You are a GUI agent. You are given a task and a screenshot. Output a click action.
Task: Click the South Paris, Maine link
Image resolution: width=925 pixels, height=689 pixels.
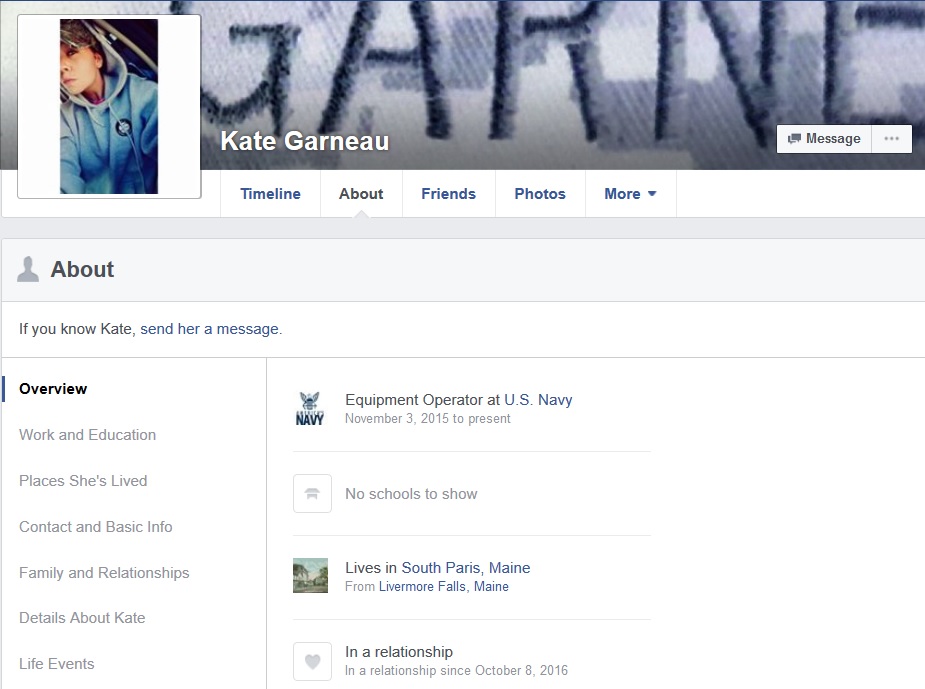click(x=466, y=568)
